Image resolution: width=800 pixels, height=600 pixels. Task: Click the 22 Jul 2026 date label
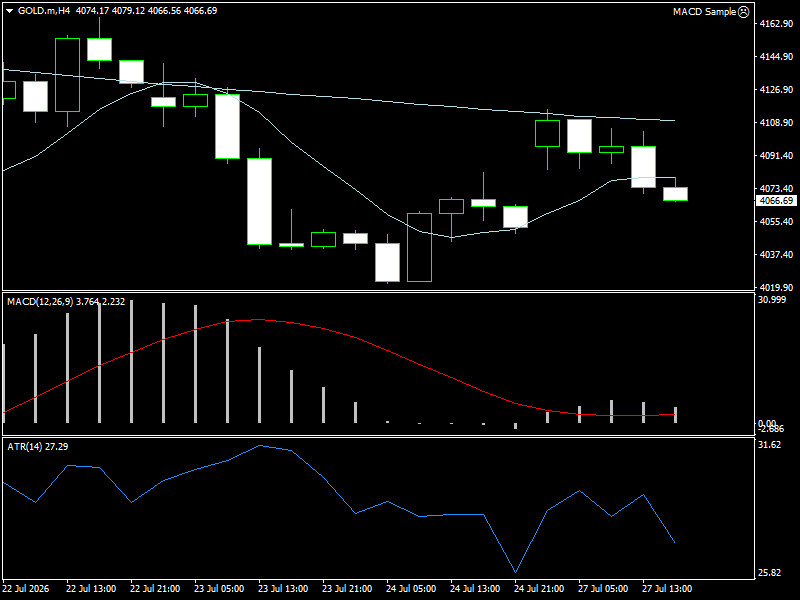pos(26,589)
